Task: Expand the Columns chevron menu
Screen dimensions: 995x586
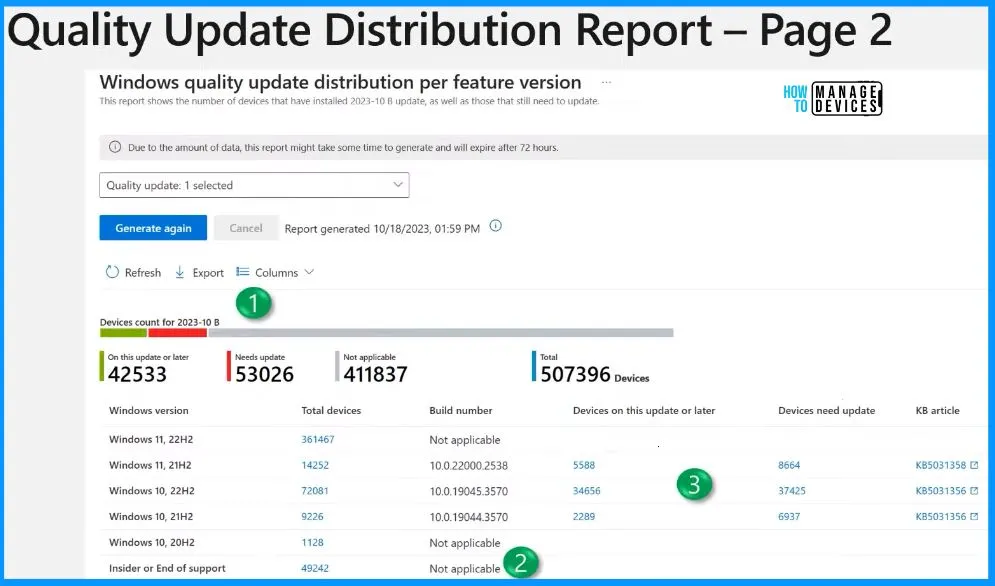Action: [309, 272]
